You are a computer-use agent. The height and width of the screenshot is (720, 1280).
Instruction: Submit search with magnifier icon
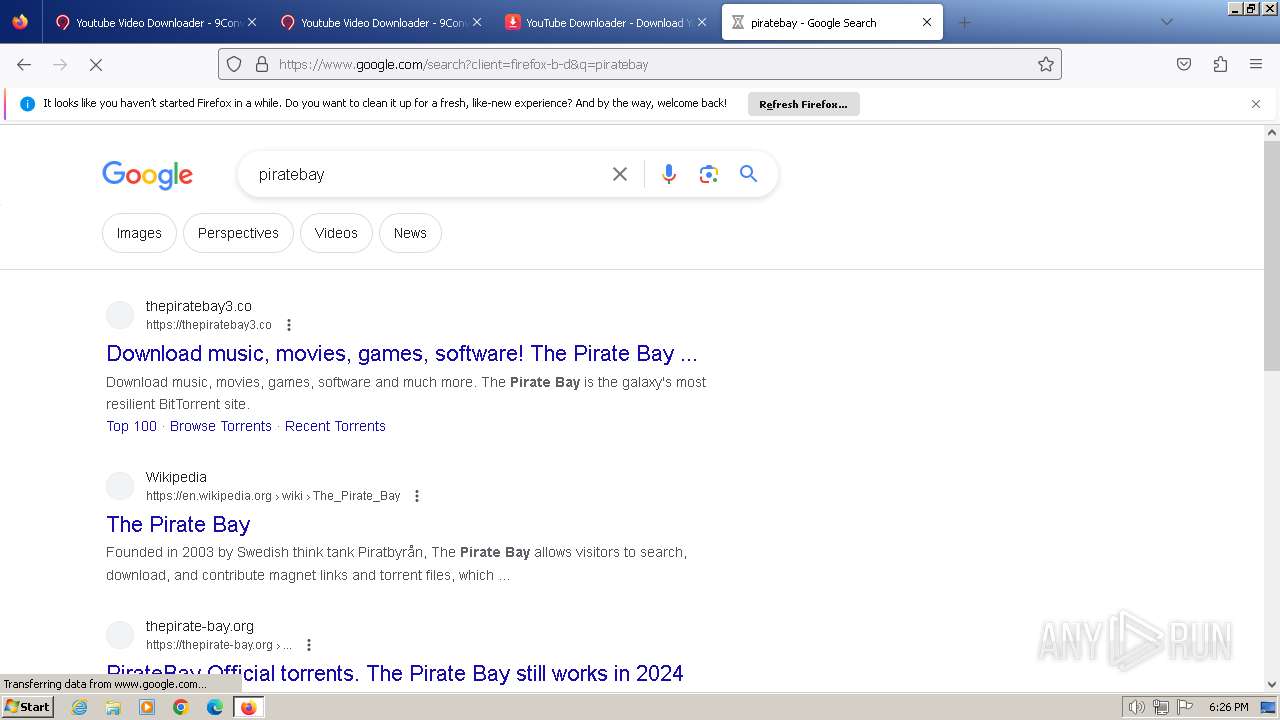(748, 174)
